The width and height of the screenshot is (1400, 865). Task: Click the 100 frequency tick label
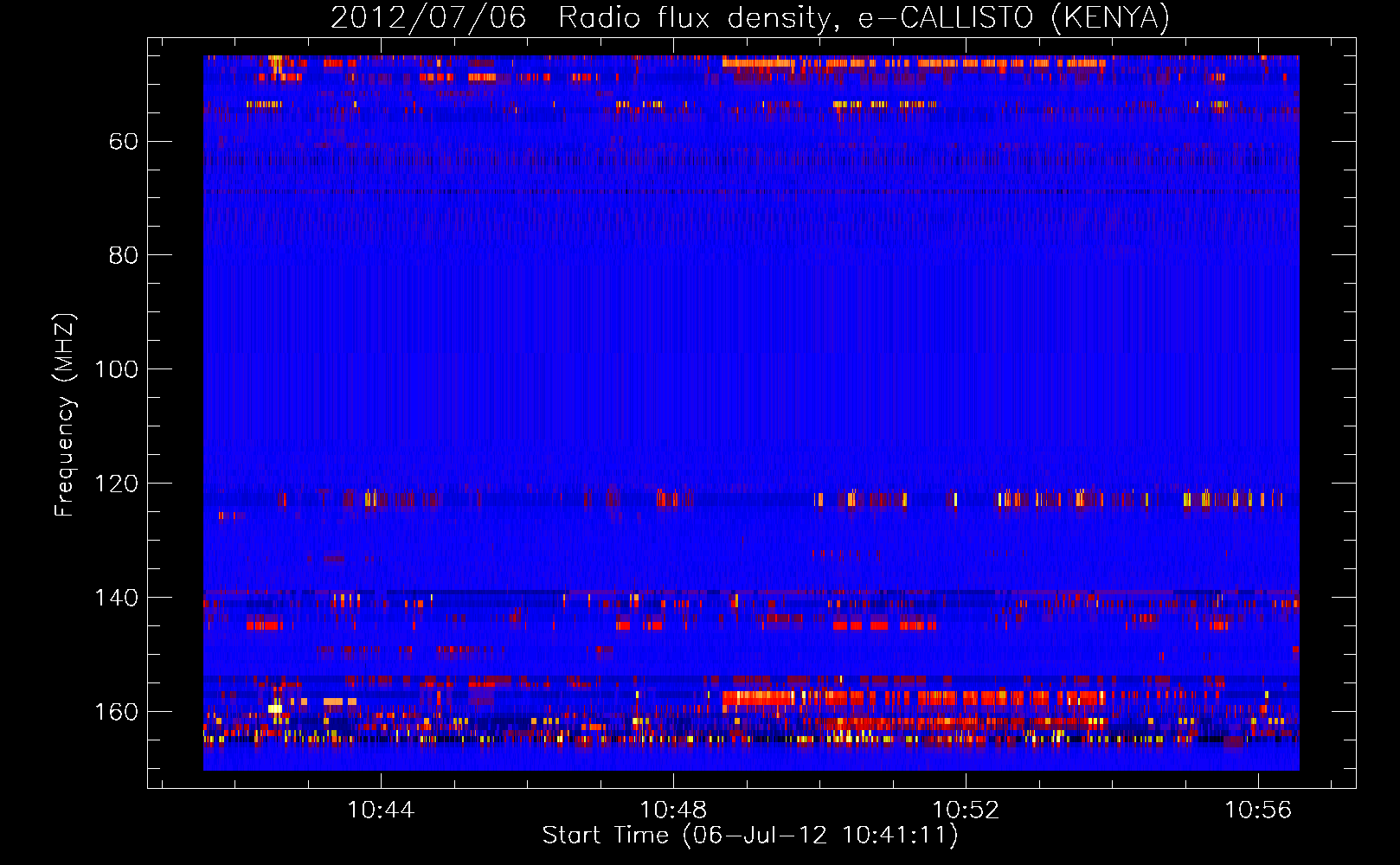(117, 369)
